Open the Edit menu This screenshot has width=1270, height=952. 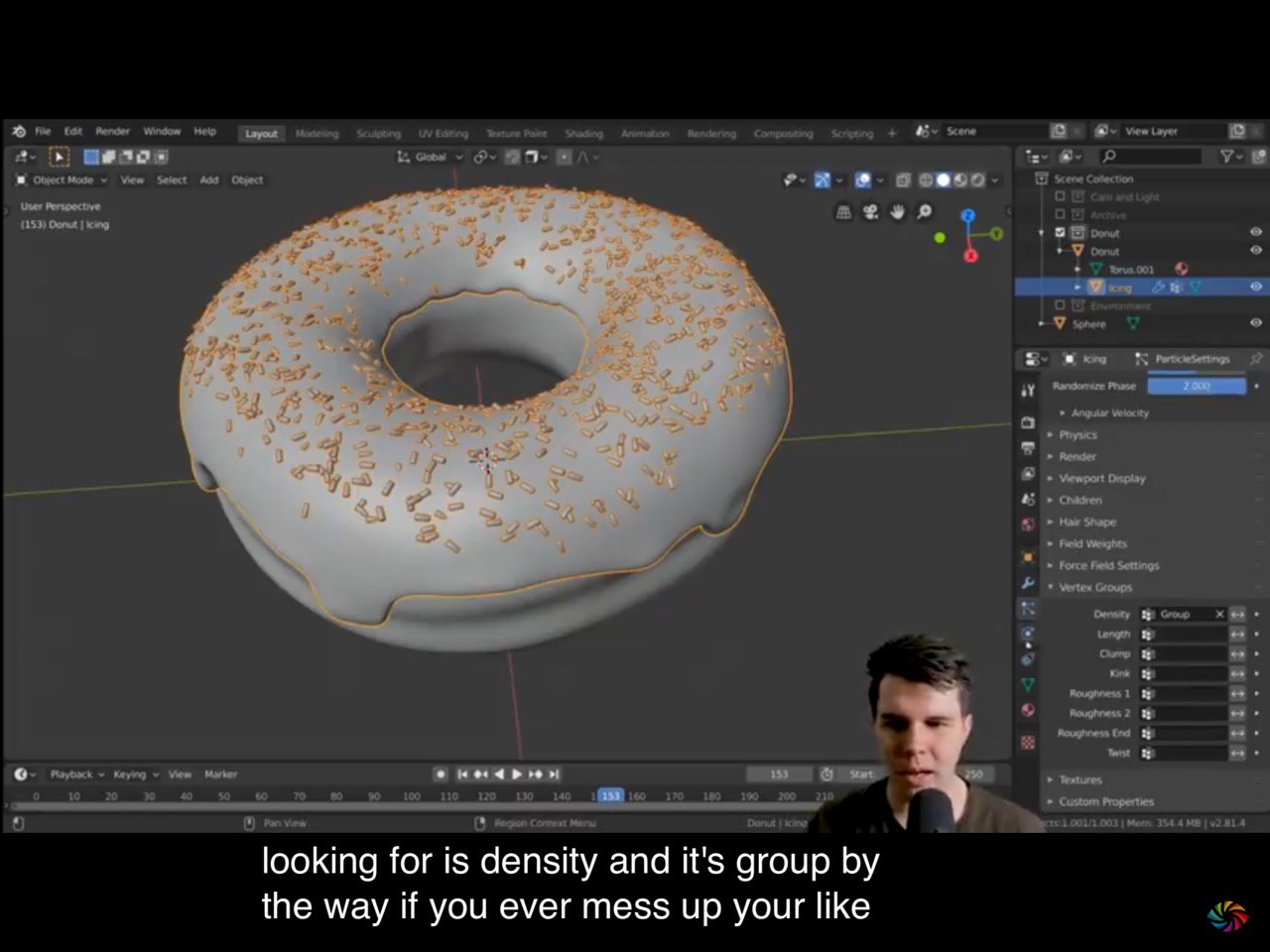73,131
